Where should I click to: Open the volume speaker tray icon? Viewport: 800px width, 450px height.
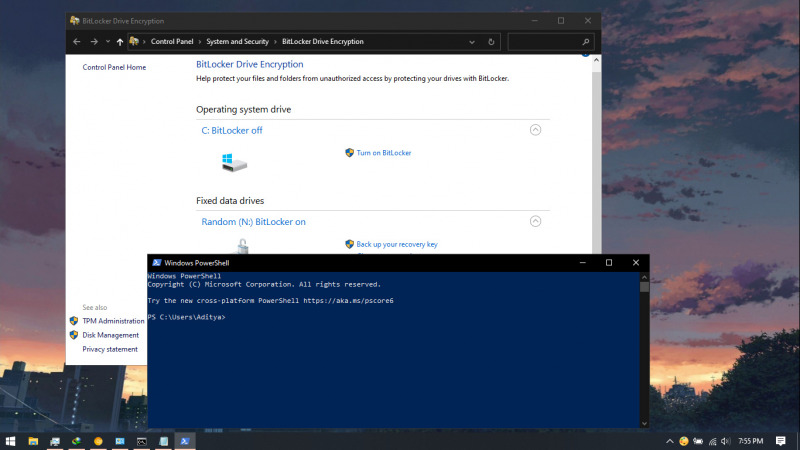(x=726, y=441)
